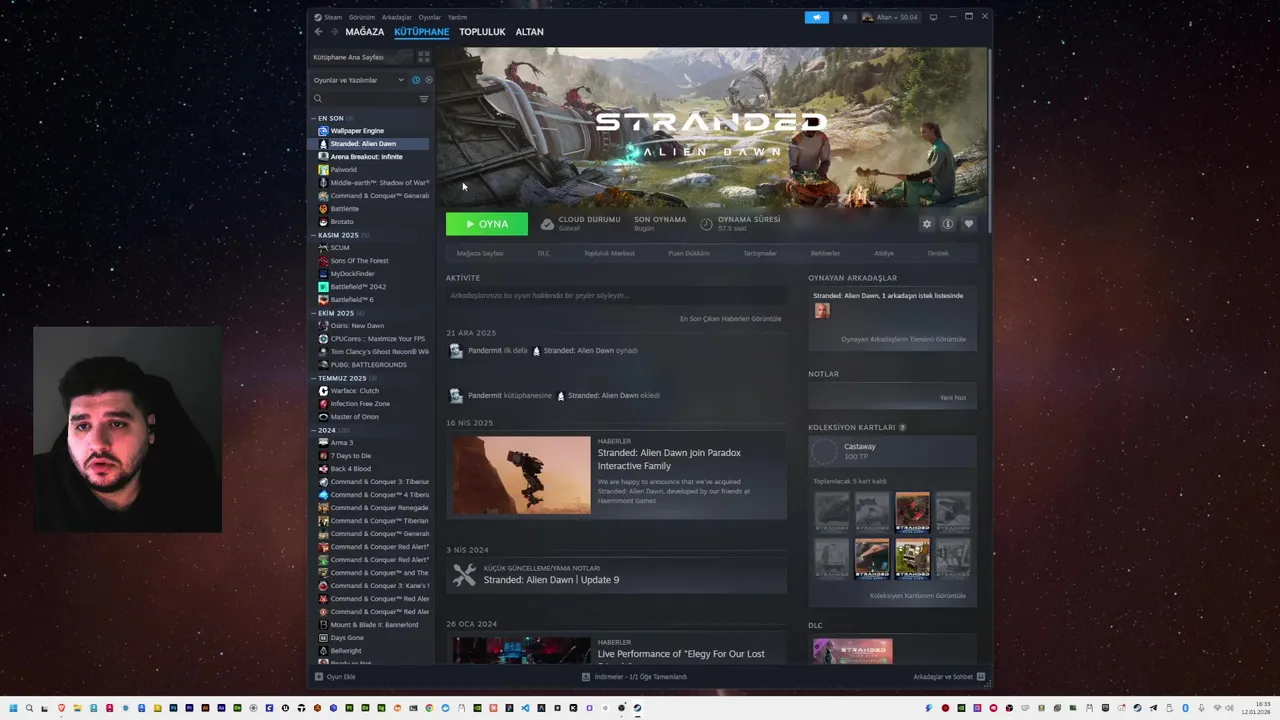The width and height of the screenshot is (1280, 720).
Task: Open game settings gear icon
Action: pos(927,224)
